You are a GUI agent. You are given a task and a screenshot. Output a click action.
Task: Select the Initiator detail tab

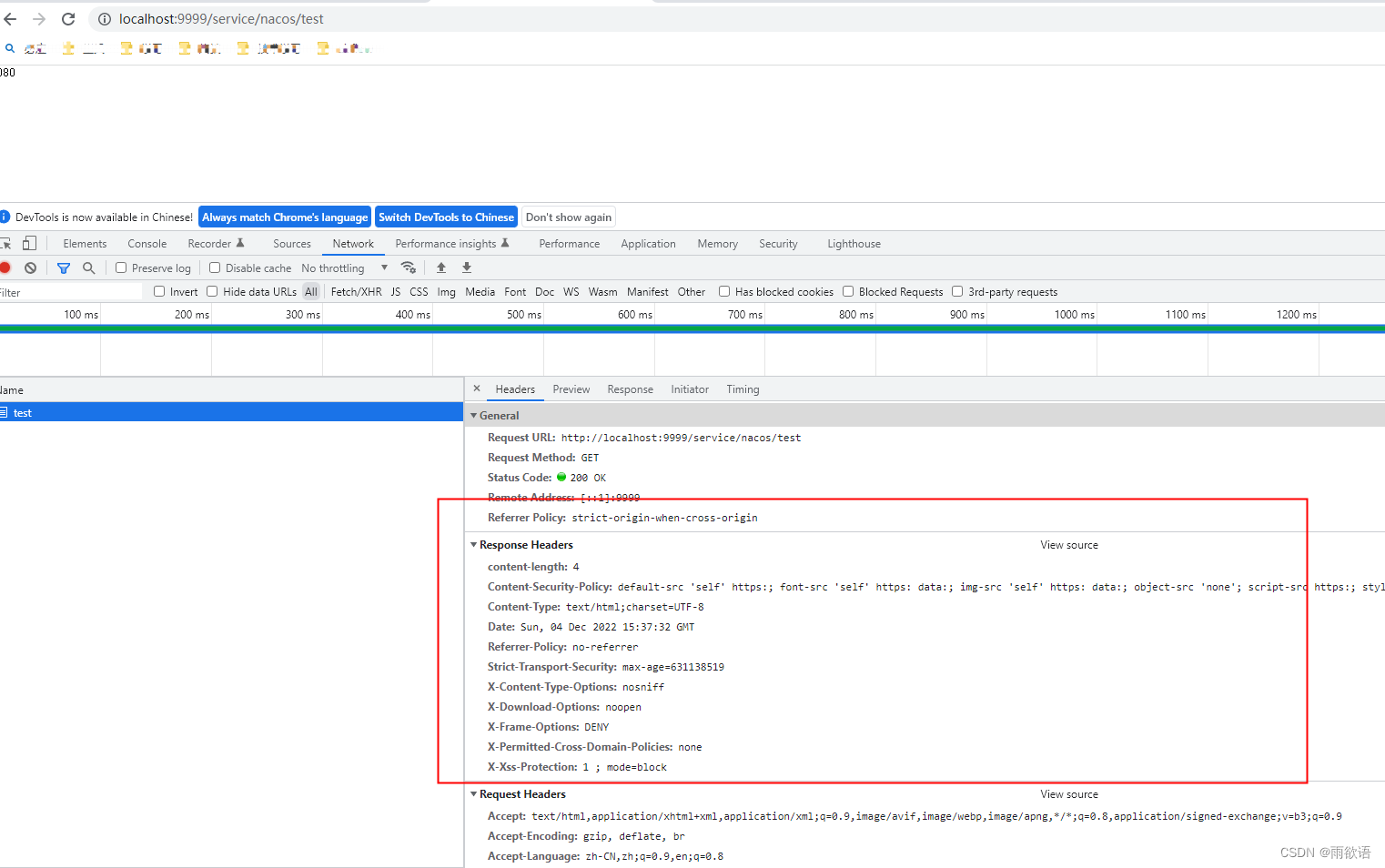coord(690,389)
